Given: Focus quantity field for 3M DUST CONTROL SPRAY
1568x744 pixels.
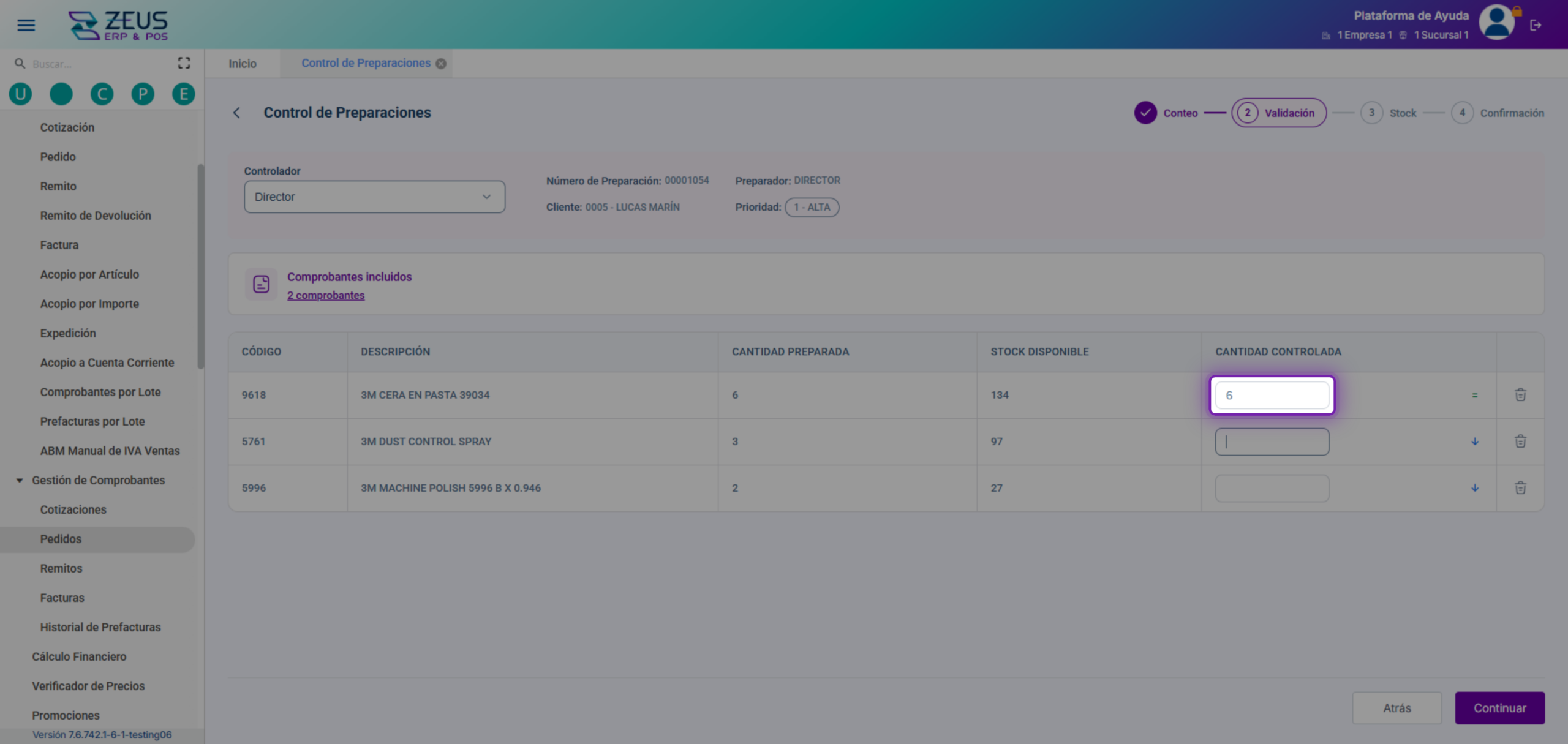Looking at the screenshot, I should click(x=1272, y=442).
